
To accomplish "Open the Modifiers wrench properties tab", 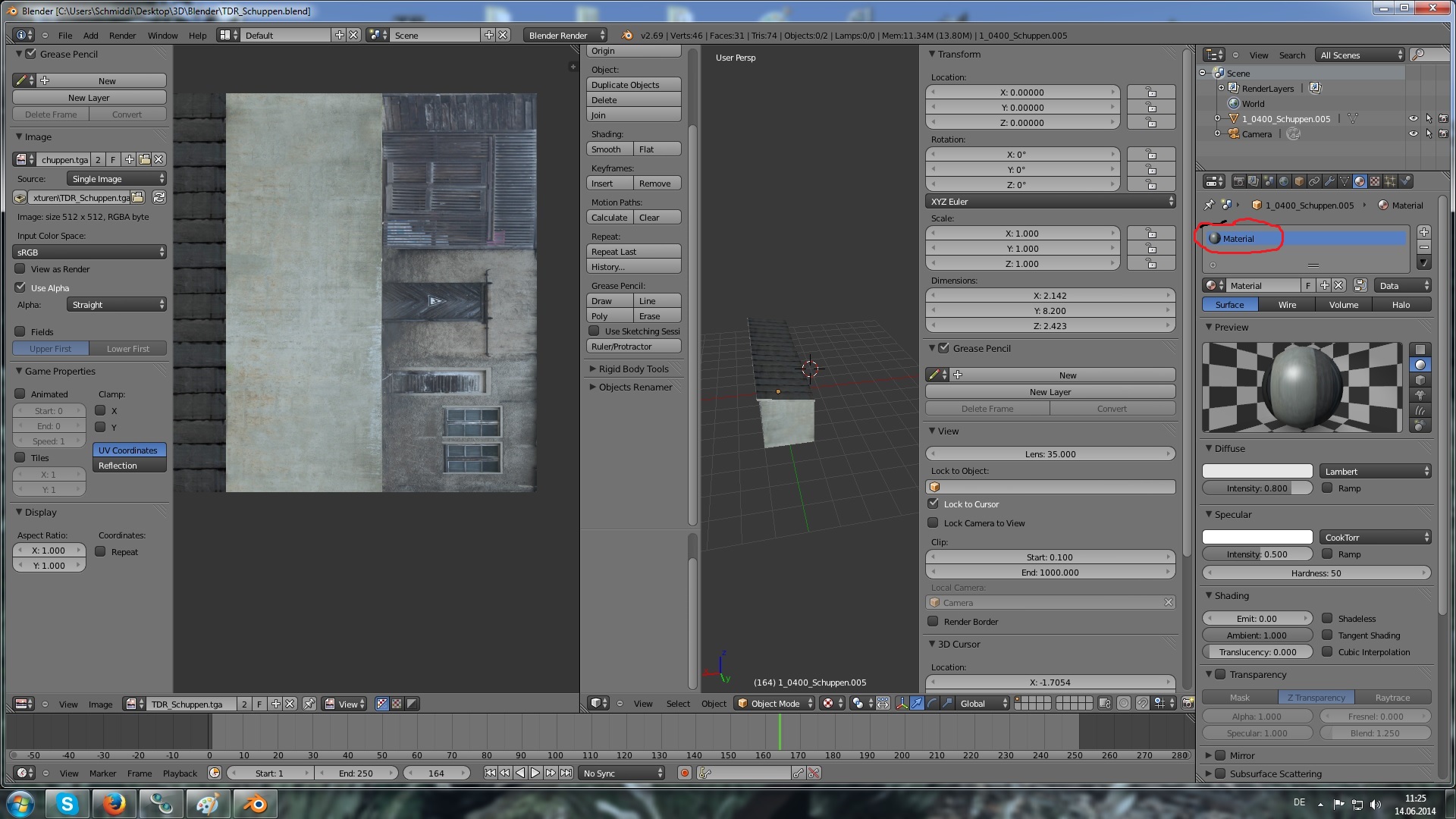I will pos(1329,181).
